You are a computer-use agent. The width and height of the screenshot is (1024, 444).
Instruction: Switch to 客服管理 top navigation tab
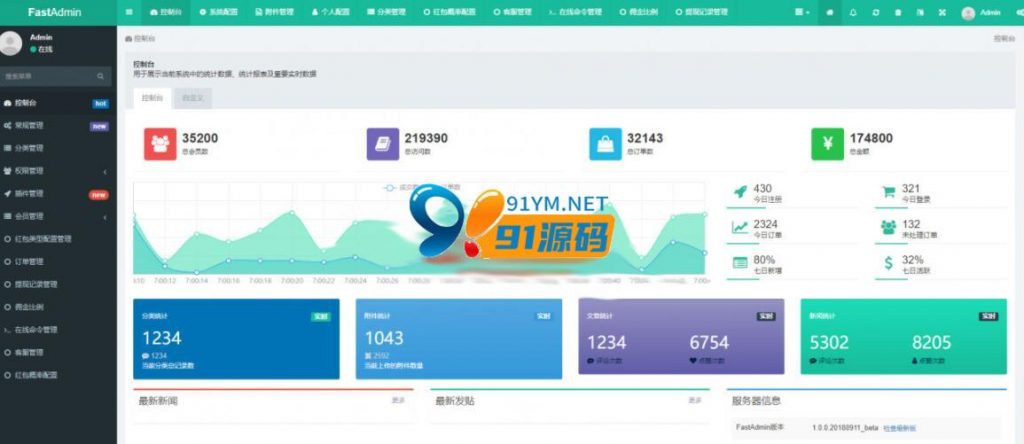512,12
